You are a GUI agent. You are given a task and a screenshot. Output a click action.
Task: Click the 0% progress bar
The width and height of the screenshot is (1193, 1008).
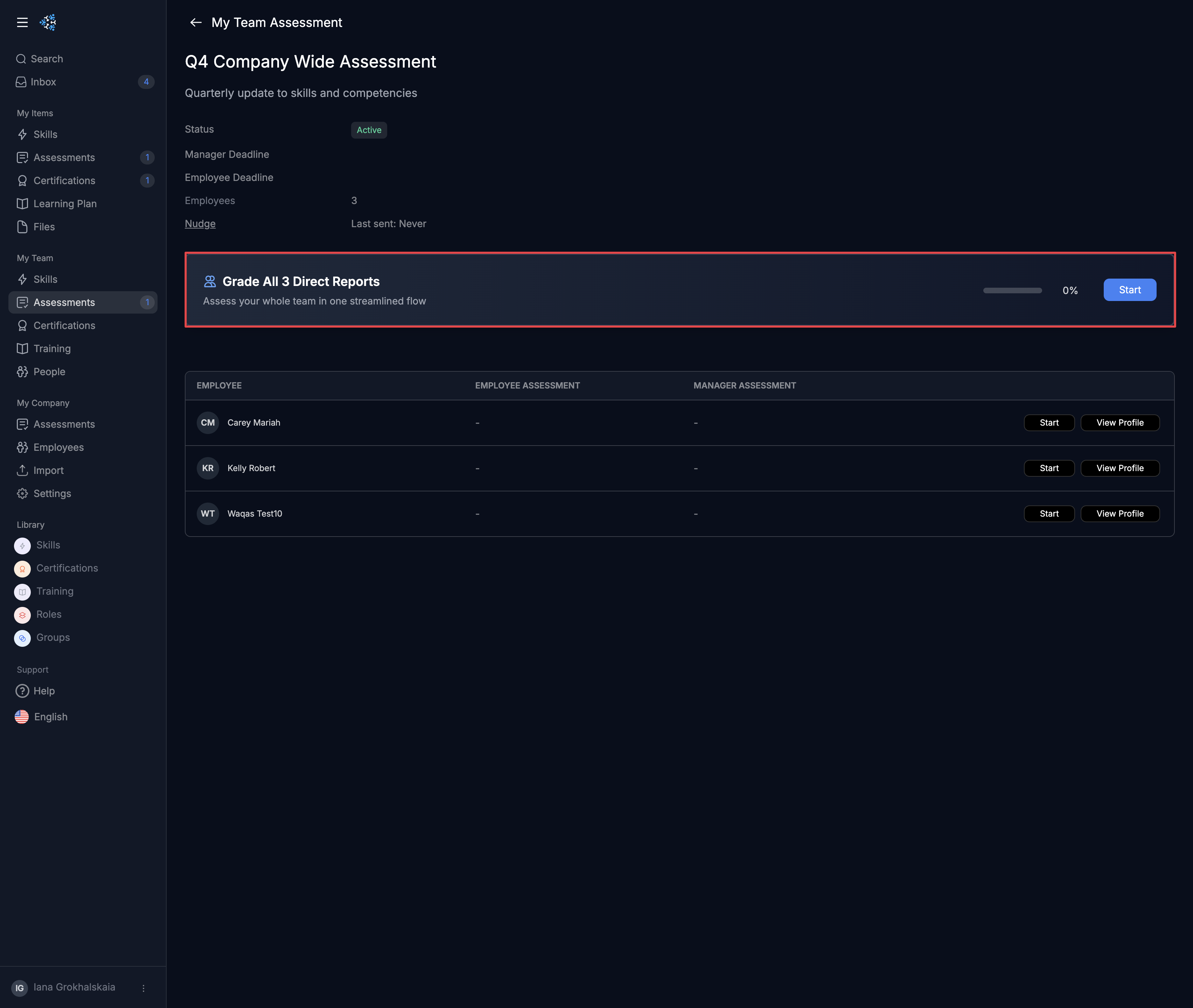click(1012, 290)
